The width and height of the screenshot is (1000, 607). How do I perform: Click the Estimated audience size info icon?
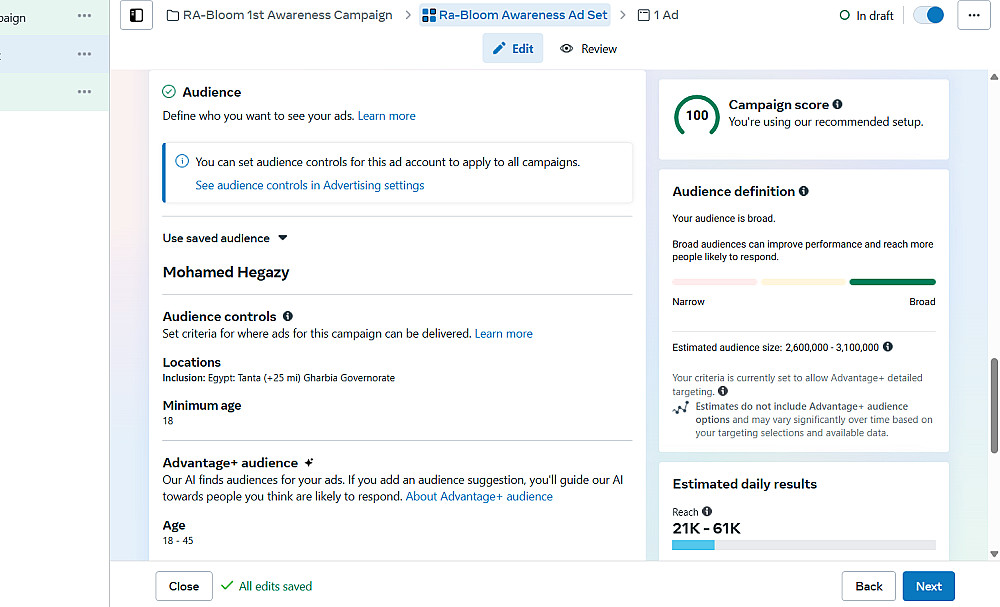pos(888,347)
